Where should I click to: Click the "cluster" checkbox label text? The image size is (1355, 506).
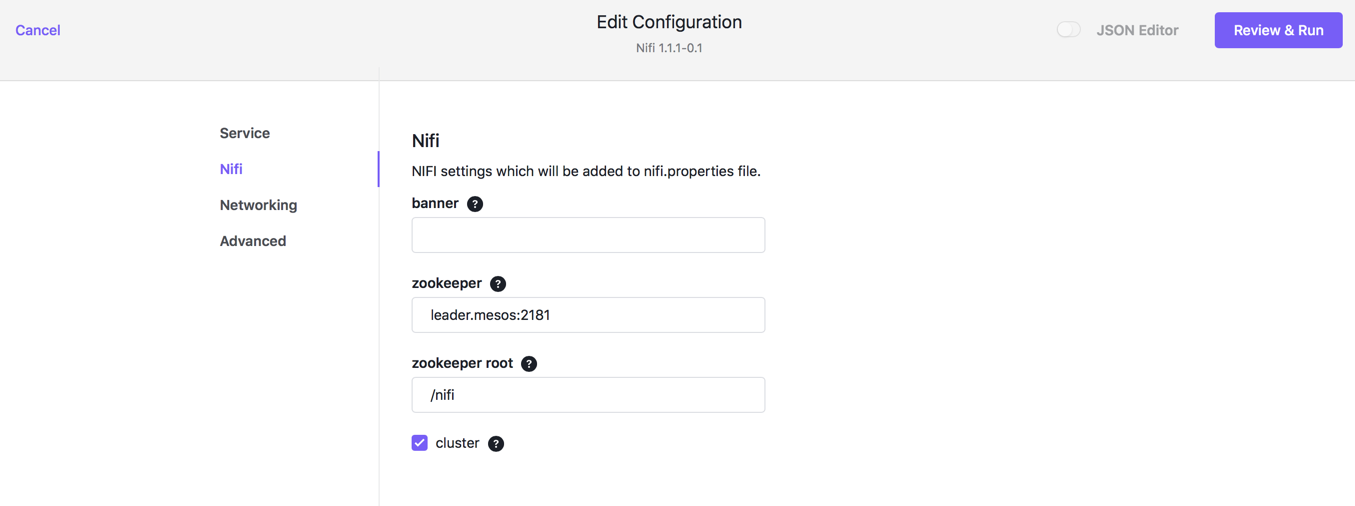pos(457,443)
